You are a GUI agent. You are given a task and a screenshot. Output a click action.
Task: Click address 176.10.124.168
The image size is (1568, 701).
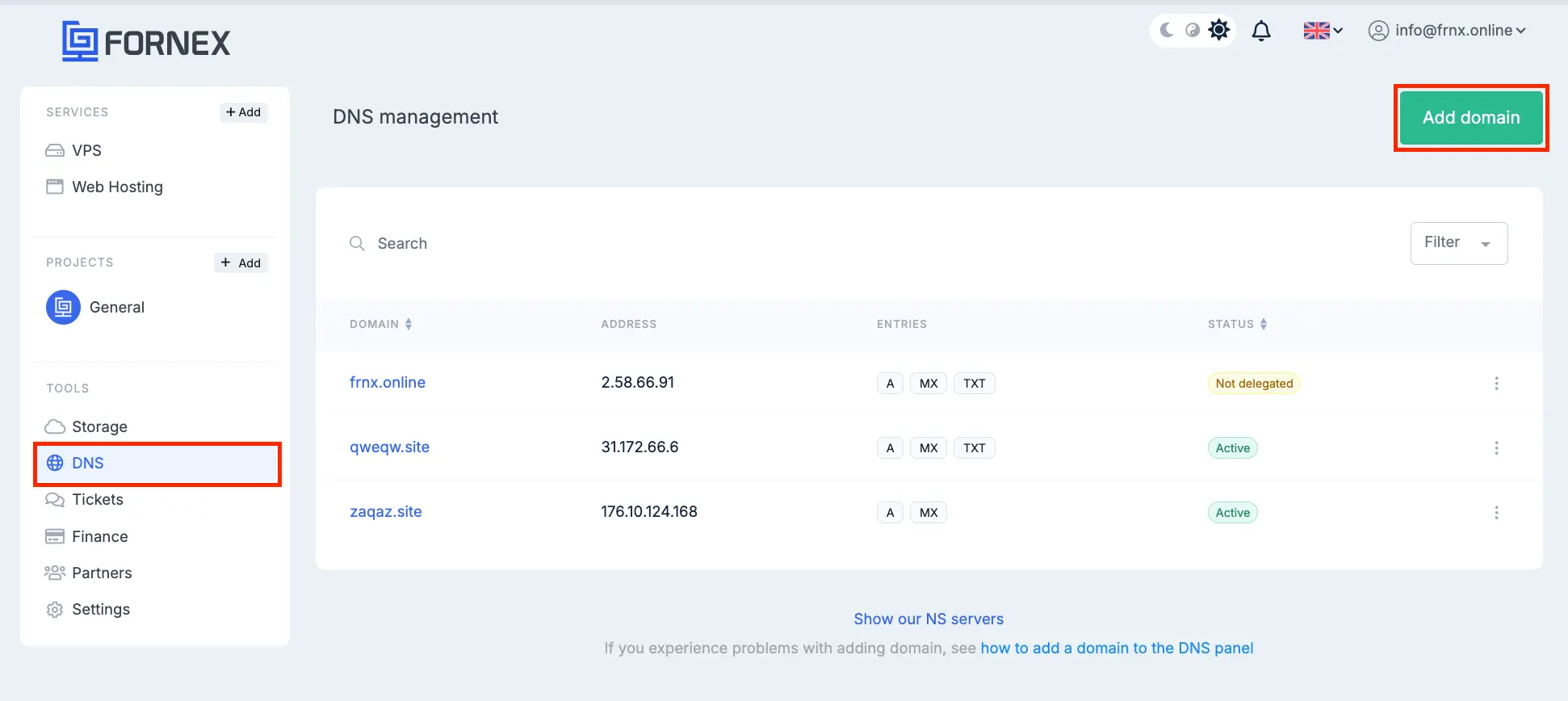(x=649, y=512)
